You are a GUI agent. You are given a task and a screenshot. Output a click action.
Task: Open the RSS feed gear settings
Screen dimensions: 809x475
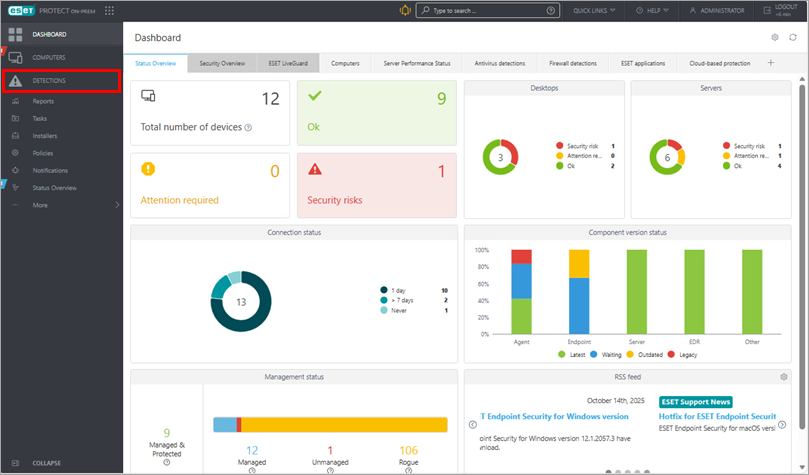pyautogui.click(x=783, y=377)
